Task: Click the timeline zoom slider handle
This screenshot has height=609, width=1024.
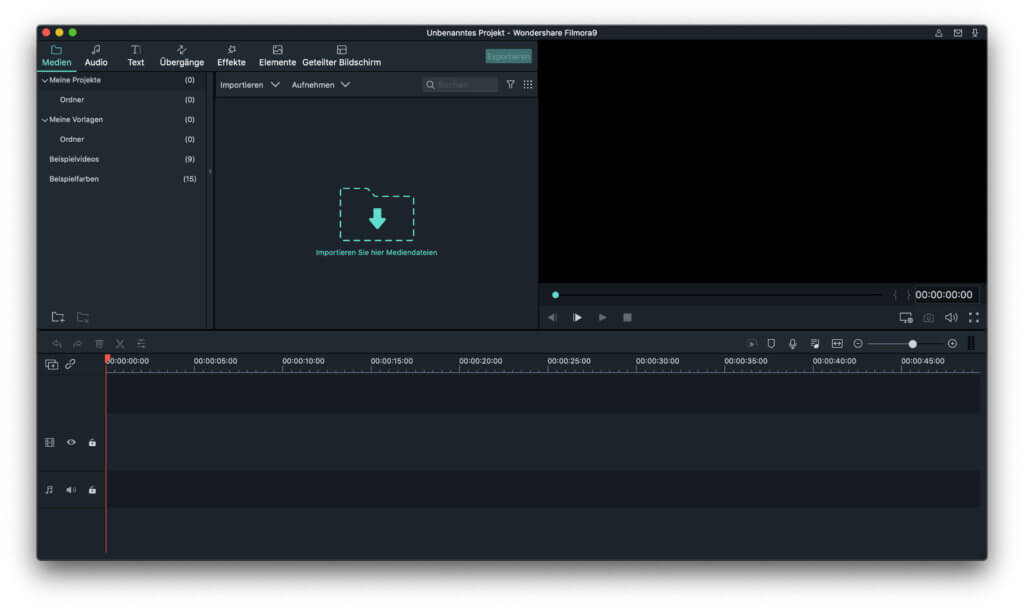Action: tap(912, 344)
